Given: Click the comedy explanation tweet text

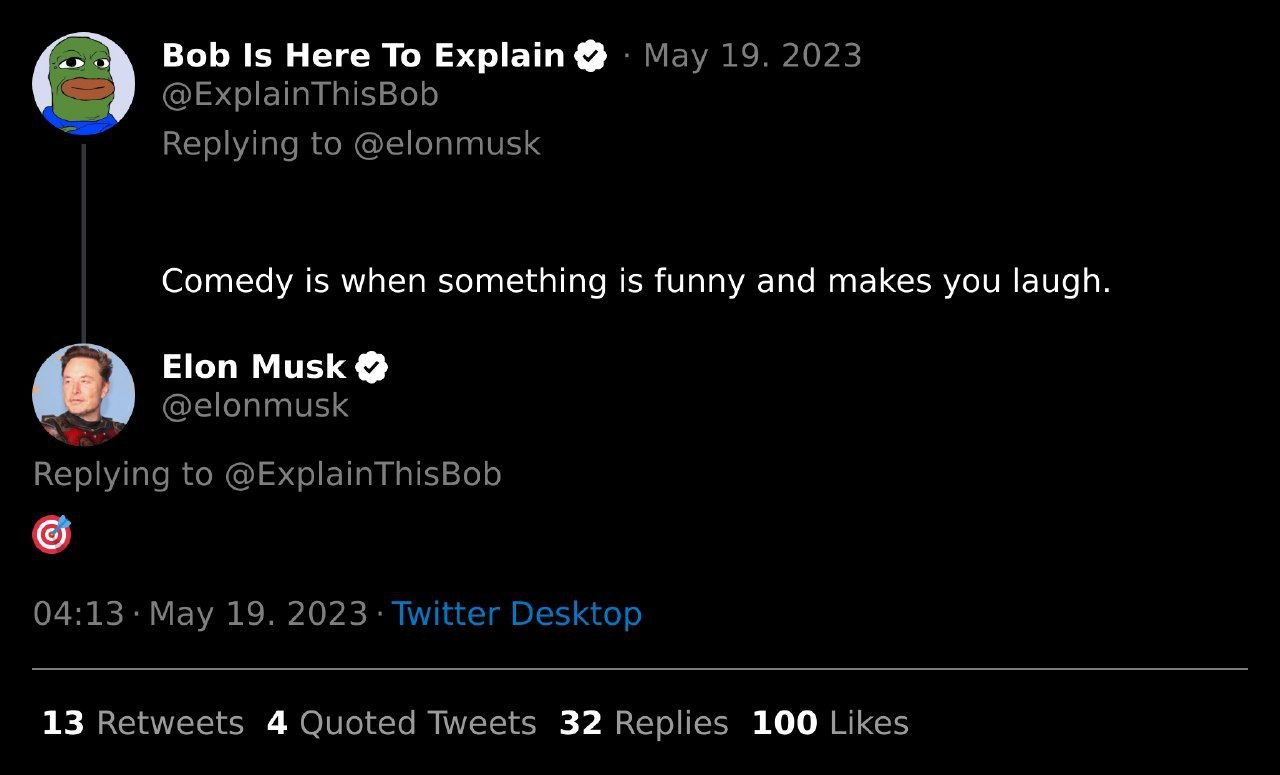Looking at the screenshot, I should [636, 282].
